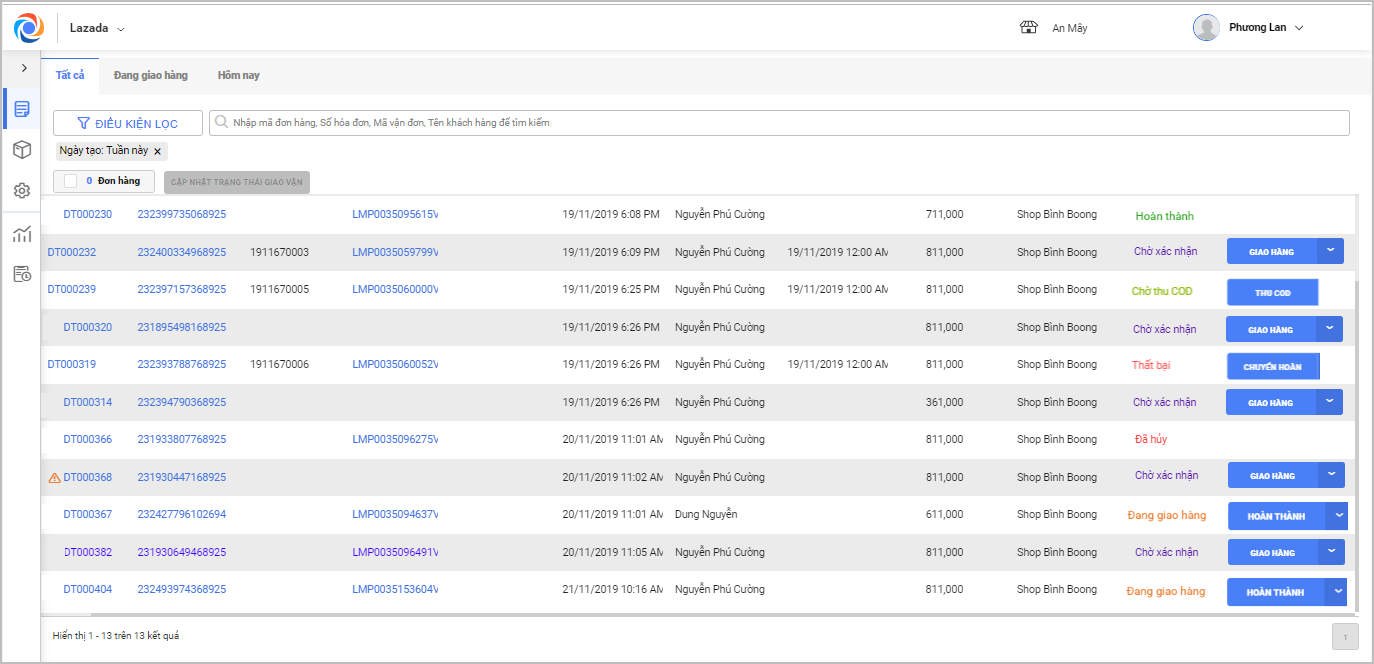Open the orders list sidebar icon
1374x664 pixels.
tap(22, 108)
